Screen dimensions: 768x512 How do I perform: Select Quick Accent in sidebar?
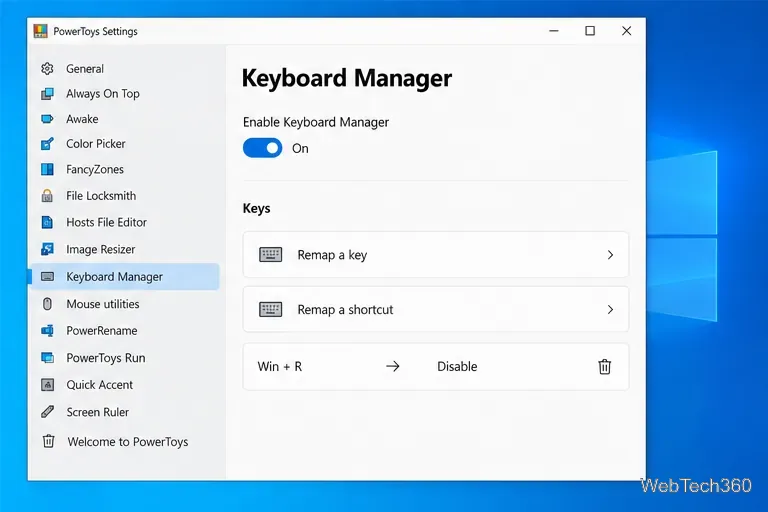click(100, 385)
